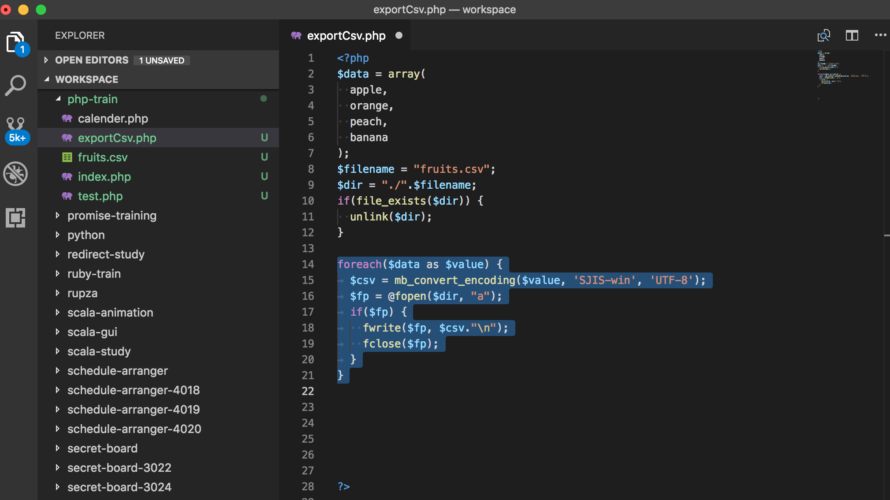Select the schedule-arranger-4019 folder
The width and height of the screenshot is (890, 500).
[158, 409]
